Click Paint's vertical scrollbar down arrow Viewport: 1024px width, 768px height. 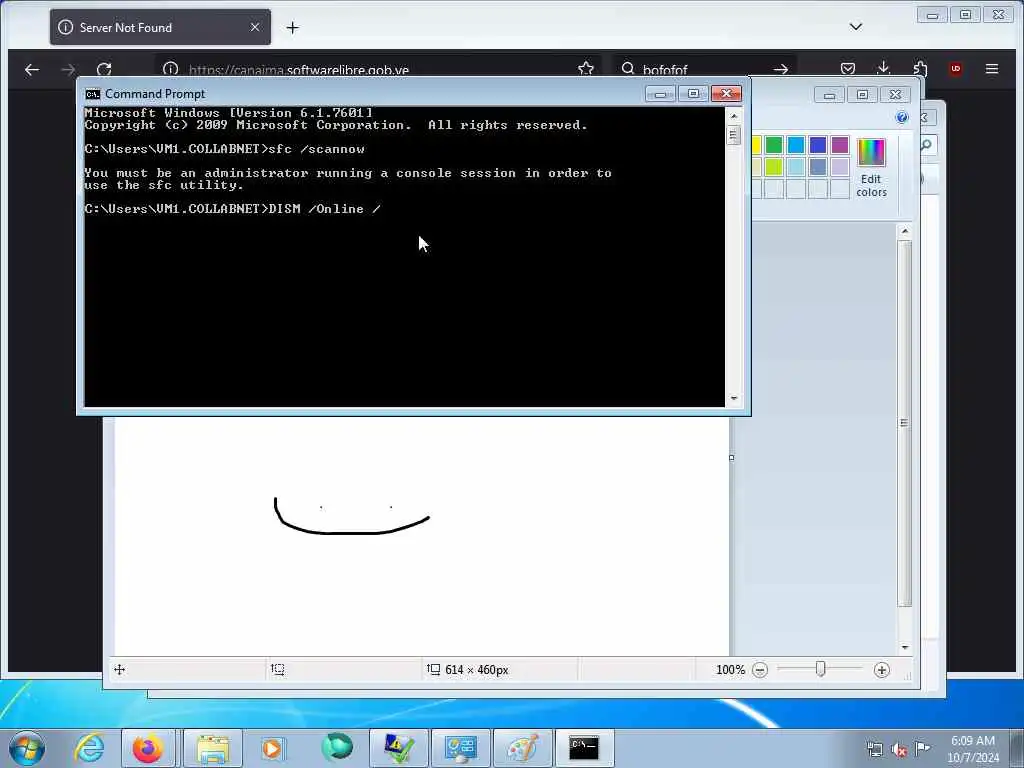tap(904, 647)
